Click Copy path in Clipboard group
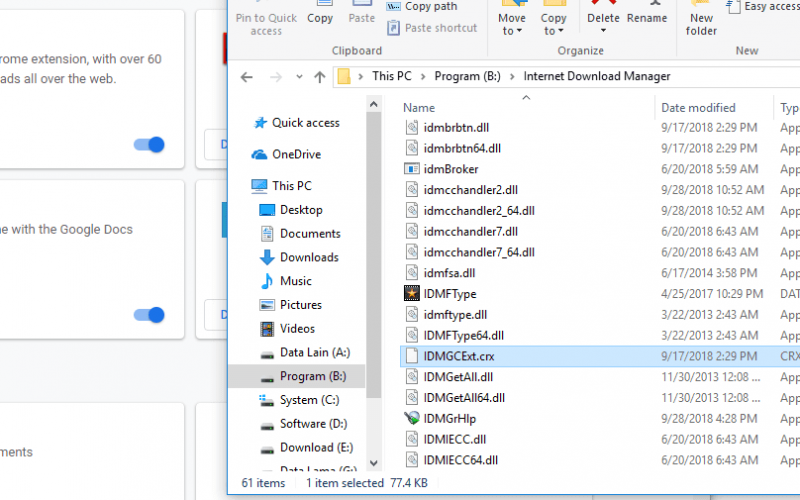 (422, 7)
